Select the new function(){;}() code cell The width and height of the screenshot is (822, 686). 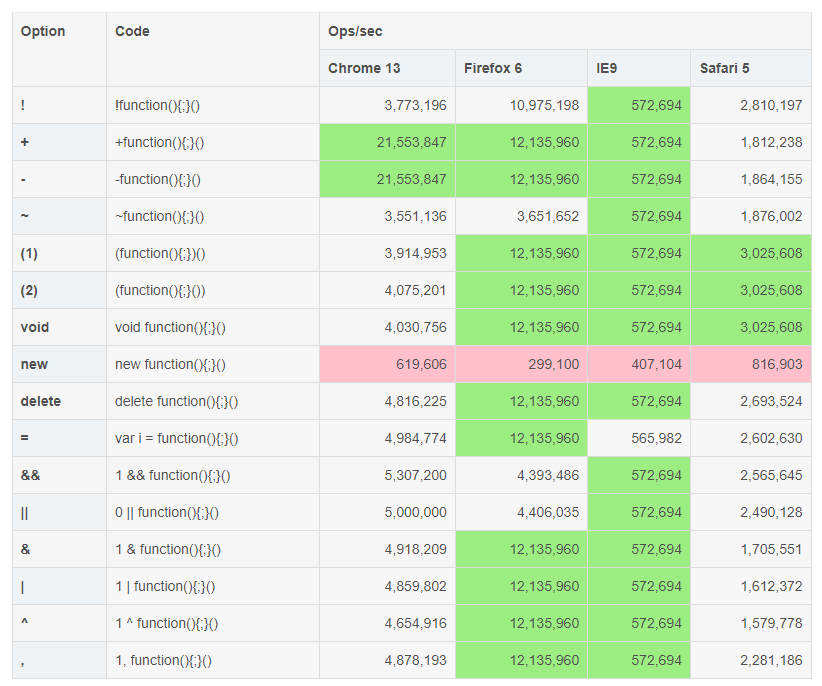pyautogui.click(x=170, y=364)
